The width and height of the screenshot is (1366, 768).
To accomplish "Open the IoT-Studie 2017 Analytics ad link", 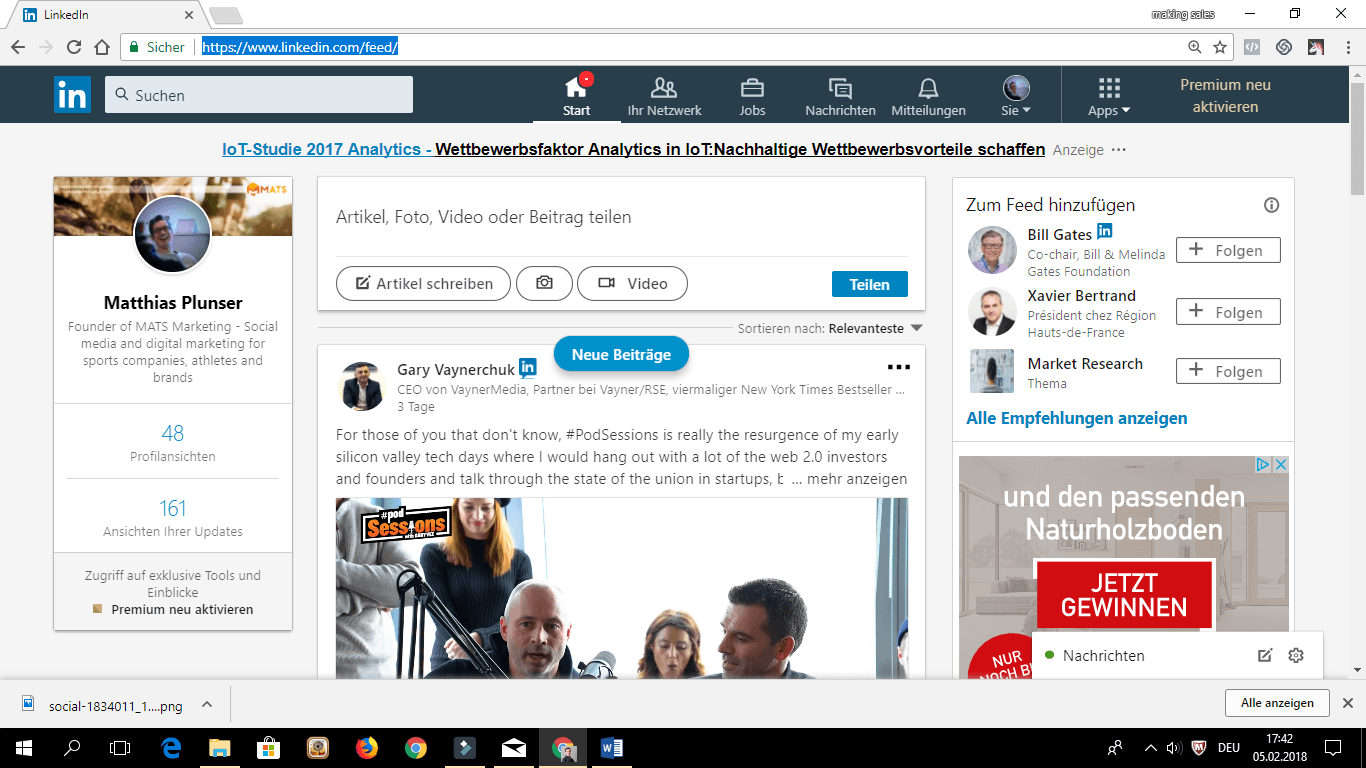I will point(633,149).
